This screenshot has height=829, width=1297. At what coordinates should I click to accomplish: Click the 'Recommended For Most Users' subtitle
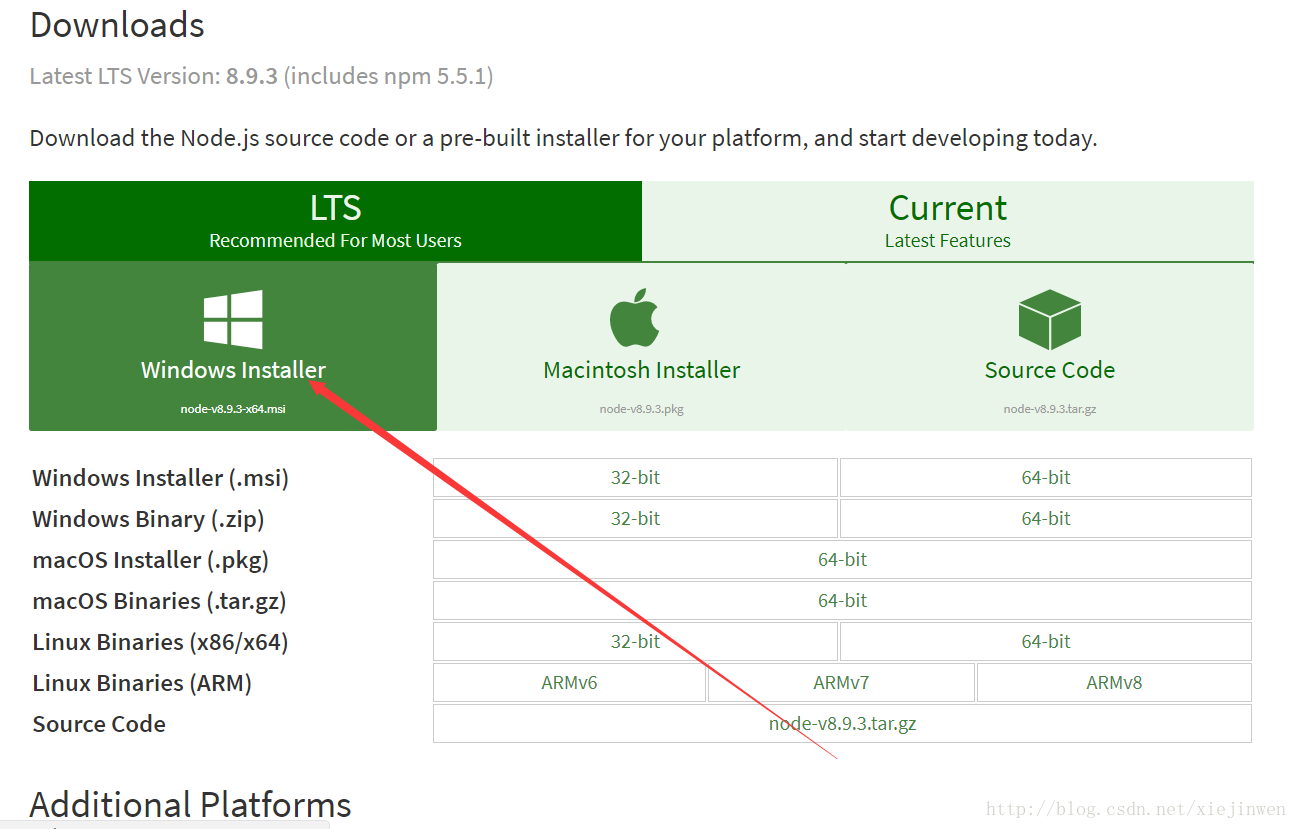[335, 241]
